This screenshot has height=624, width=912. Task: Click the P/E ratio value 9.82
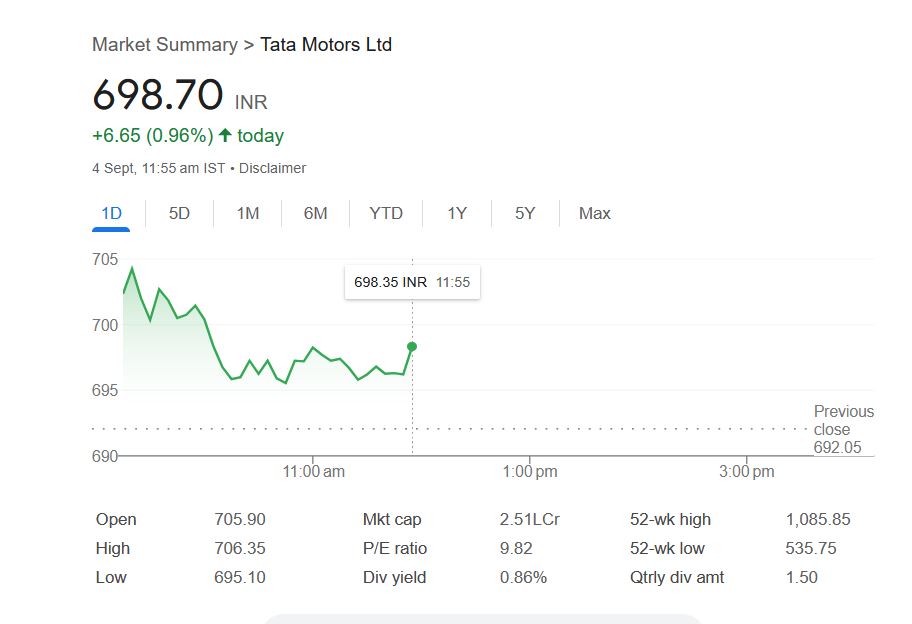[x=516, y=548]
